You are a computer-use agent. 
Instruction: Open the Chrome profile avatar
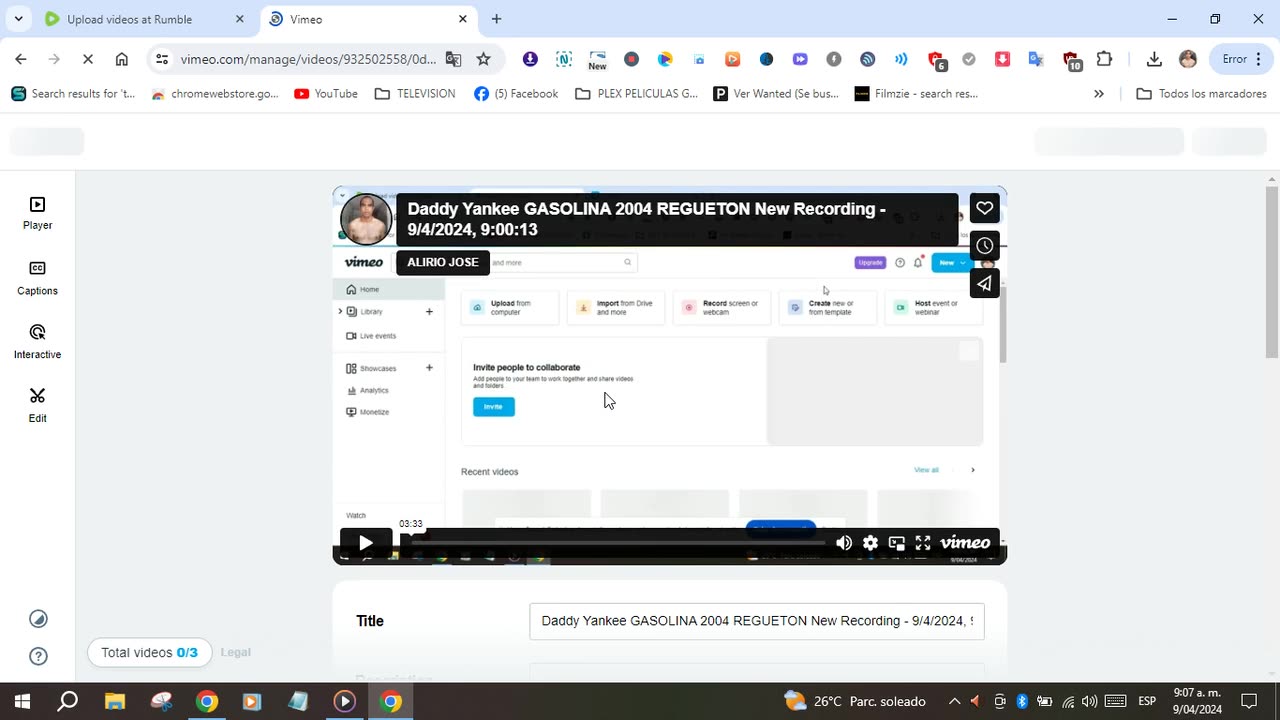coord(1188,59)
